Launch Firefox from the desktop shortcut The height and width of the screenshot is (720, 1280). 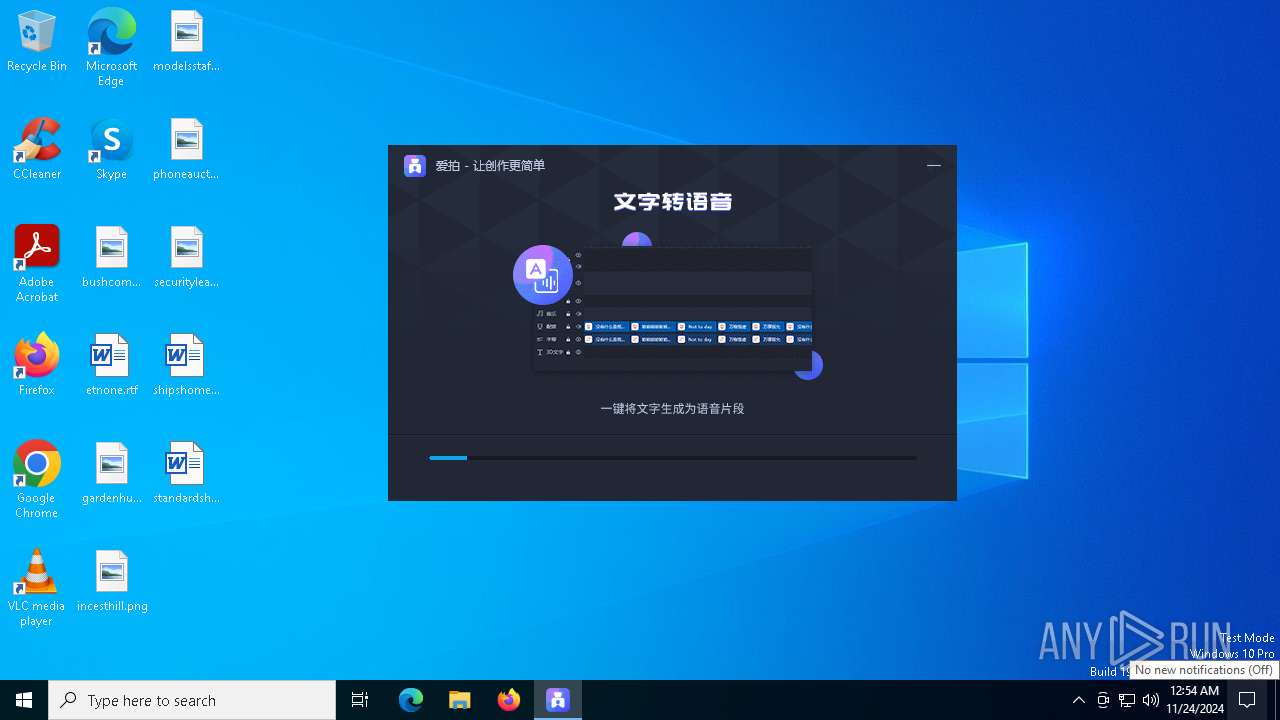coord(37,365)
